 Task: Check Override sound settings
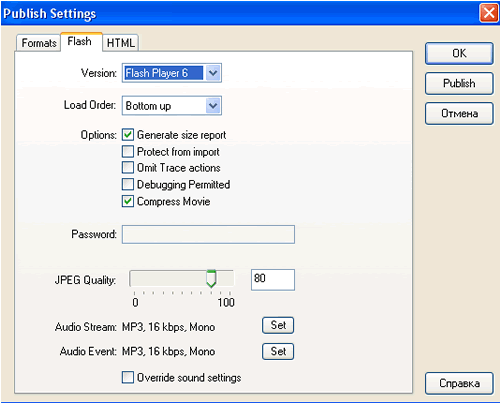click(x=128, y=377)
